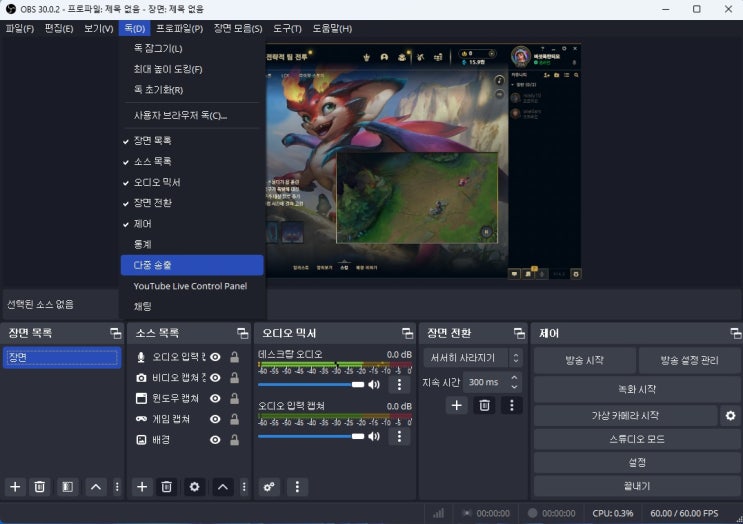This screenshot has height=524, width=743.
Task: Select 독 초기화(R) menu entry
Action: coord(192,90)
